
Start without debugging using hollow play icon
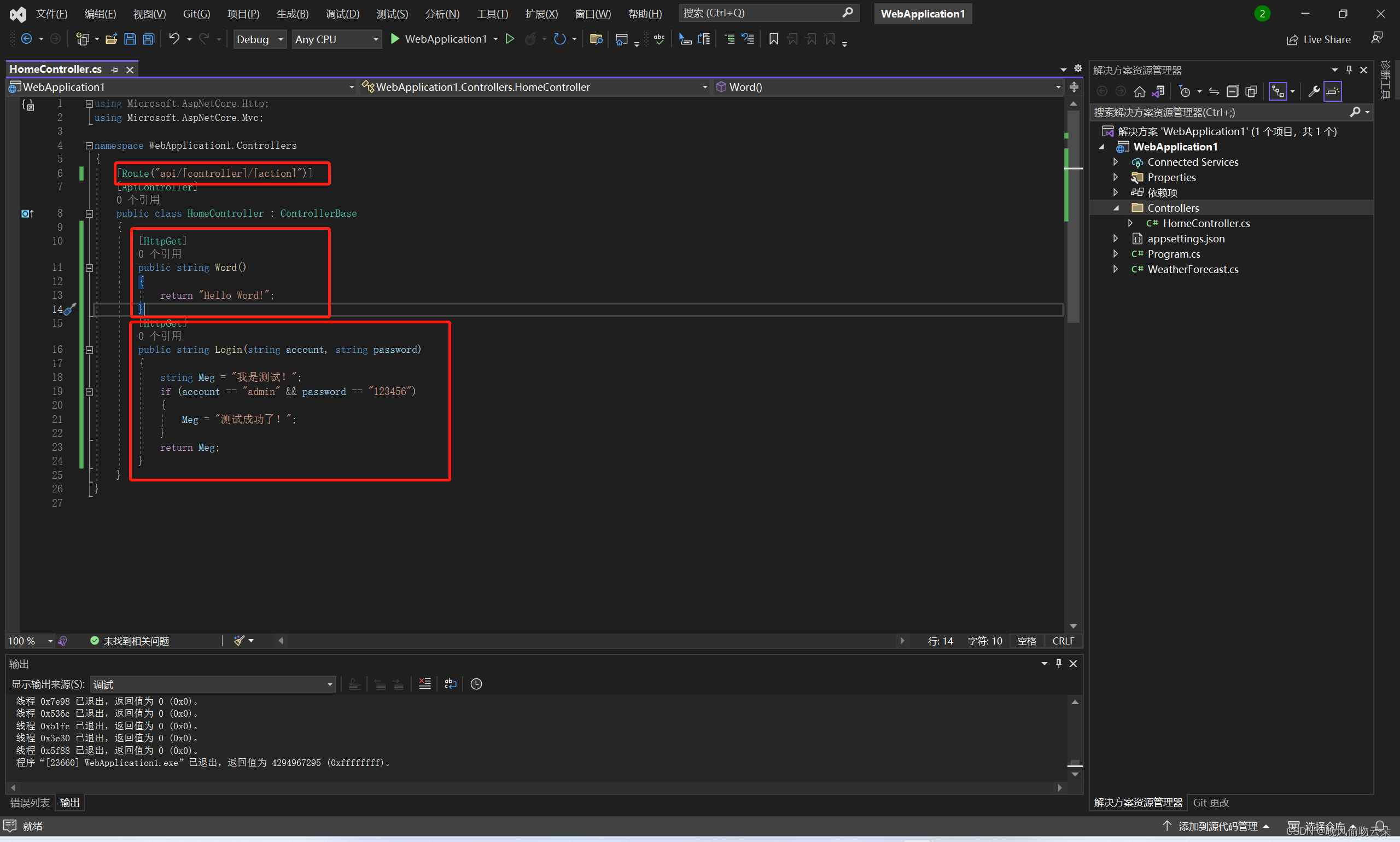coord(510,39)
